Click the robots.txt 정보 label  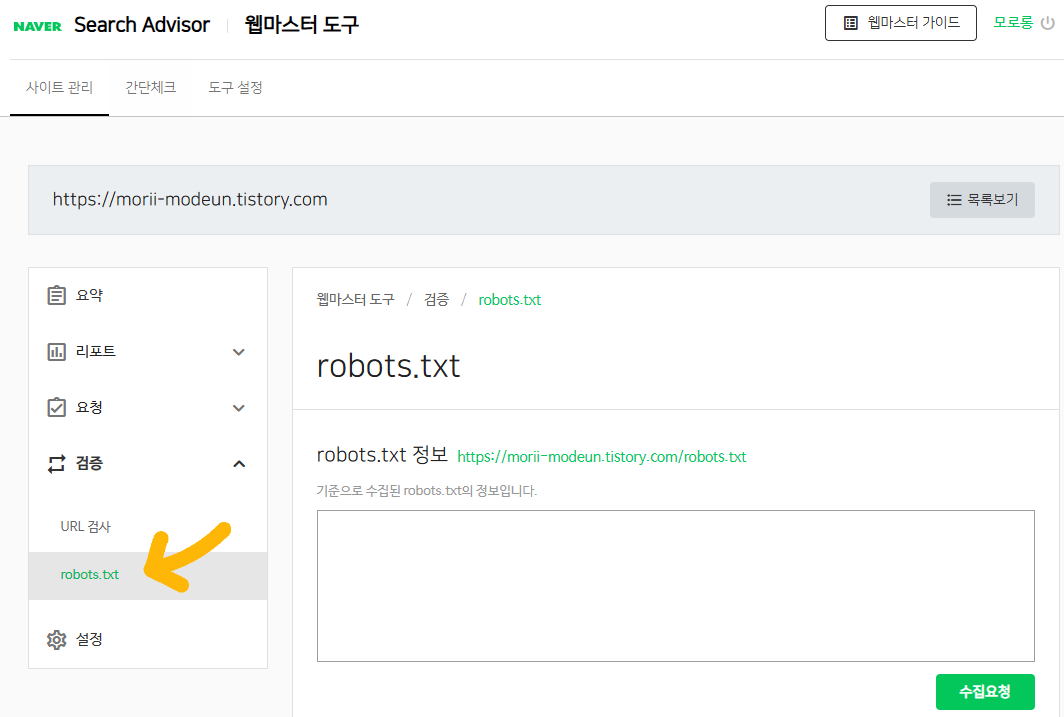click(382, 455)
